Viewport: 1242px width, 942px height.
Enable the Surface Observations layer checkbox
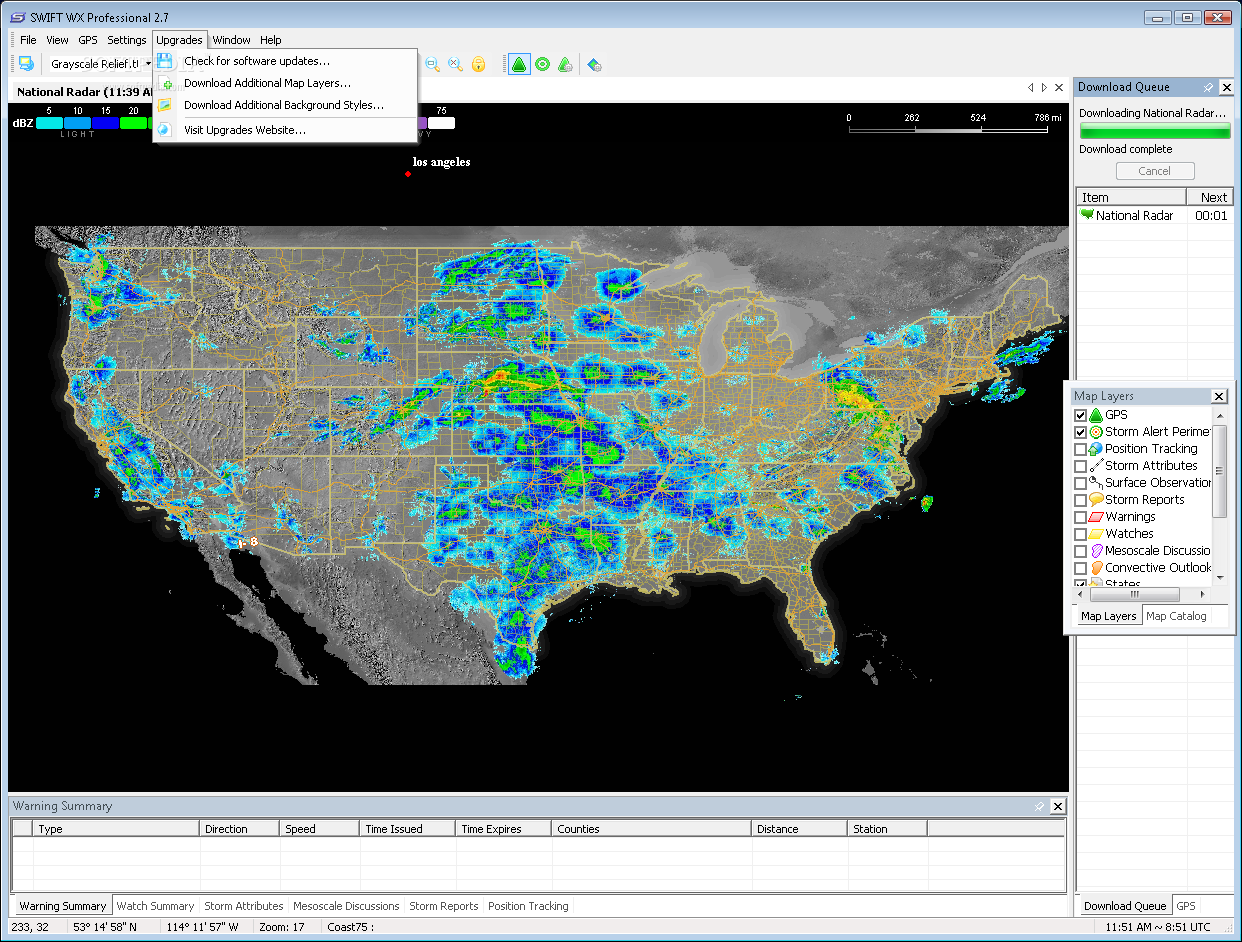pos(1080,483)
